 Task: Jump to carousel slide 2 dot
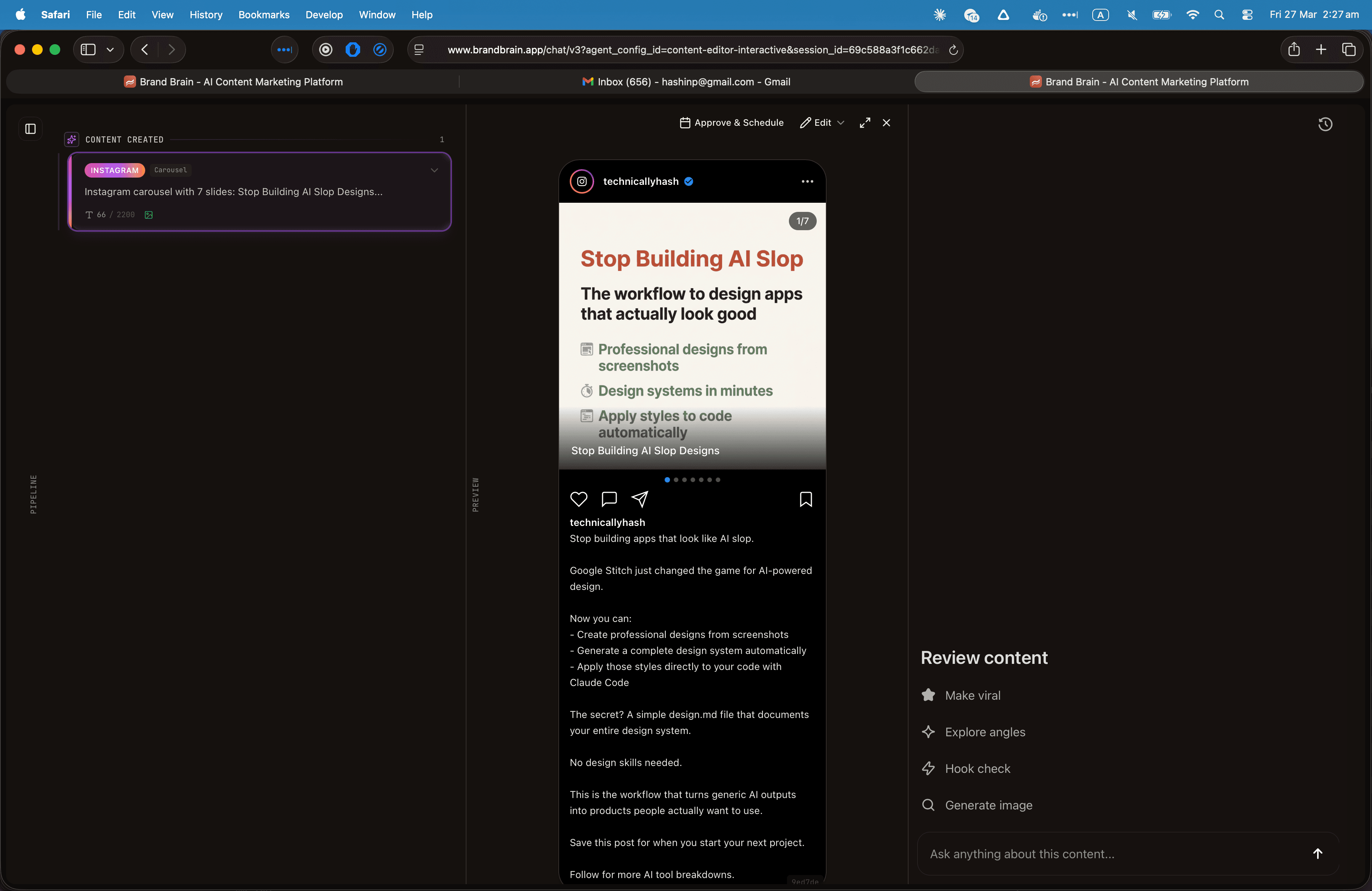click(x=676, y=480)
